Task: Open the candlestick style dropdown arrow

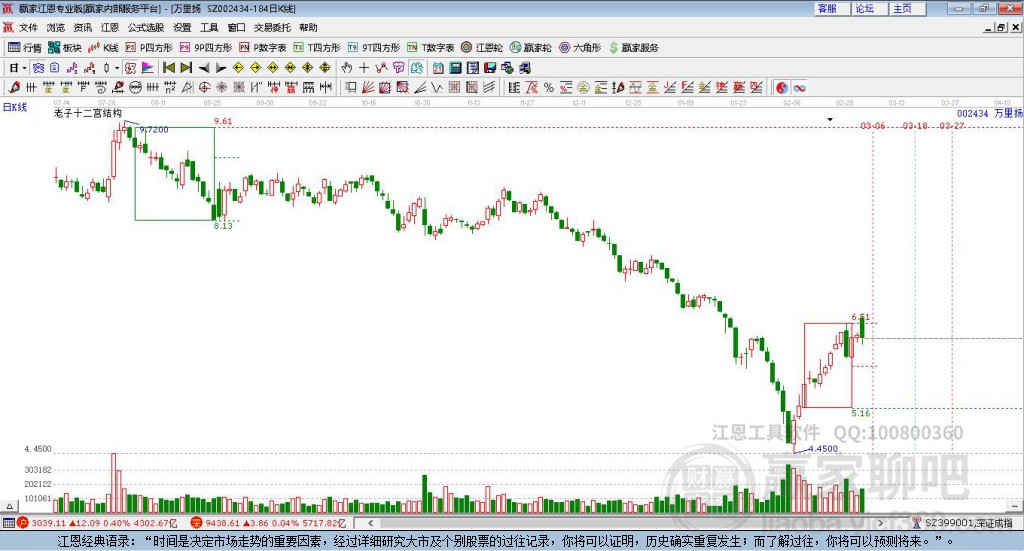Action: click(x=117, y=68)
